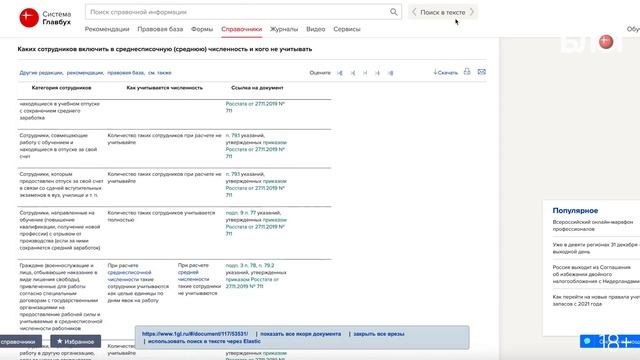The width and height of the screenshot is (640, 360).
Task: Open the 1gl.ru document URL link
Action: point(195,333)
